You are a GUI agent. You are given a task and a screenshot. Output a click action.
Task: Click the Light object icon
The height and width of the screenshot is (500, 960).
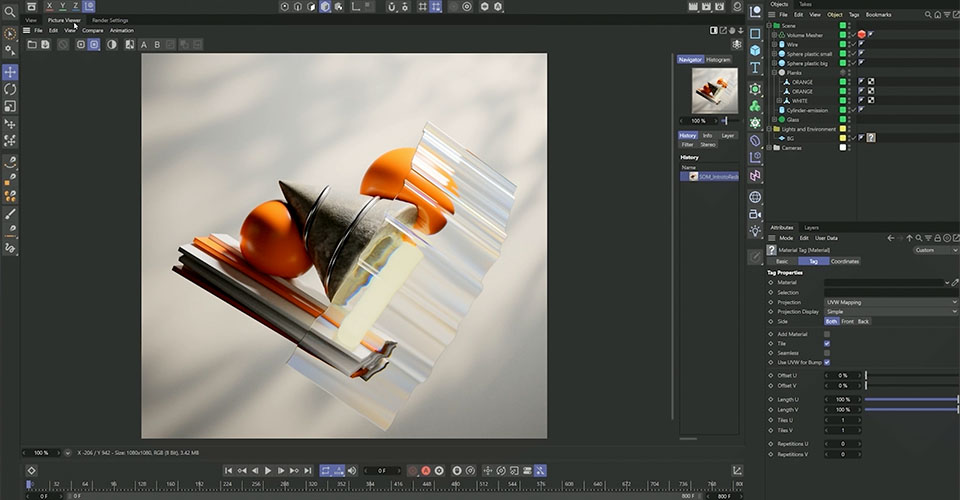[755, 231]
